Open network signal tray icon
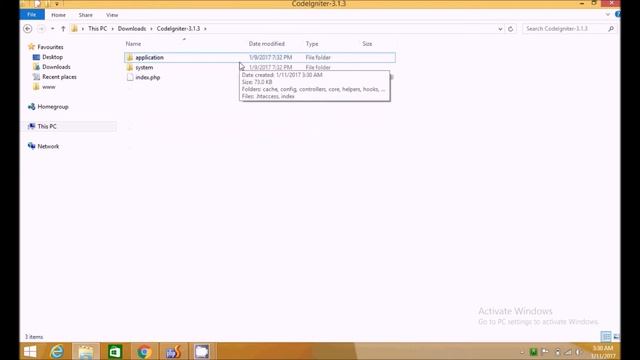The width and height of the screenshot is (640, 360). pos(568,351)
